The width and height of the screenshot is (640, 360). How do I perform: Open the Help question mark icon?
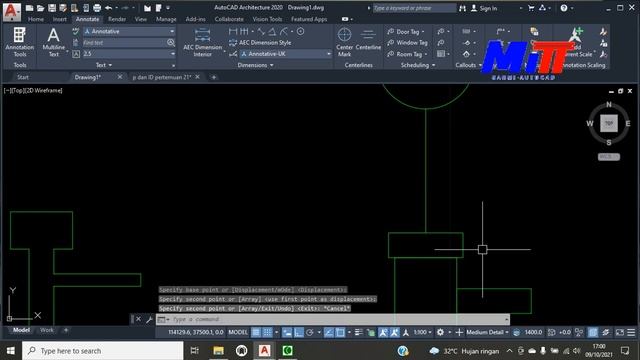point(564,8)
